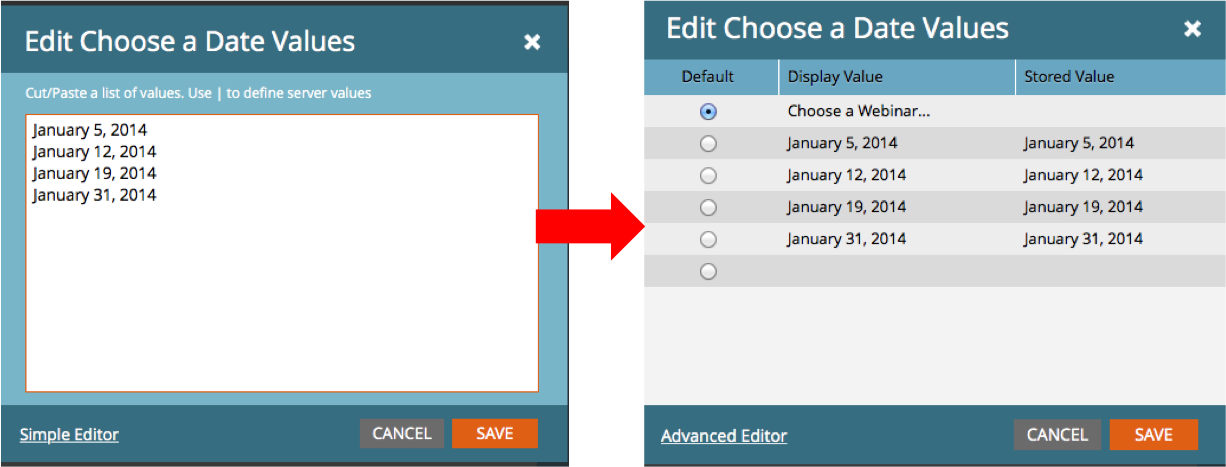Choose the January 19, 2014 default radio button

tap(708, 208)
